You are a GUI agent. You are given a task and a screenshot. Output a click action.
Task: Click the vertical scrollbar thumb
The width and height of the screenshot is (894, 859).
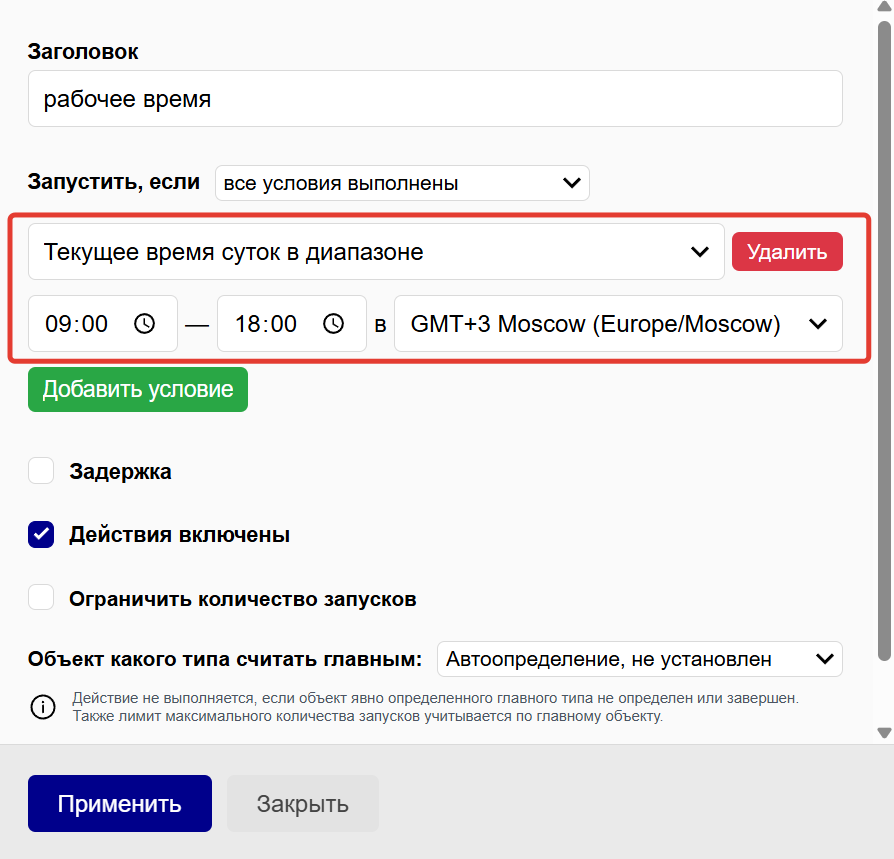tap(884, 340)
